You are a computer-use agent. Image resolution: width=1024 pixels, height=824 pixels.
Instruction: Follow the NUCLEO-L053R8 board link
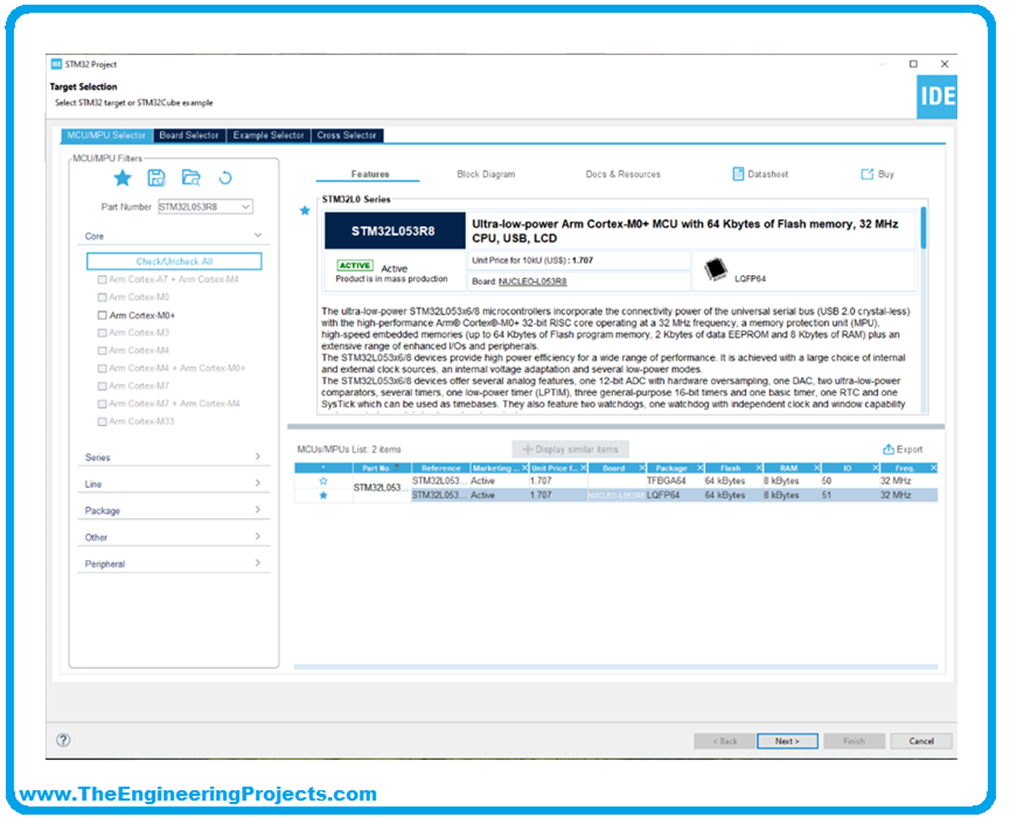pos(532,282)
